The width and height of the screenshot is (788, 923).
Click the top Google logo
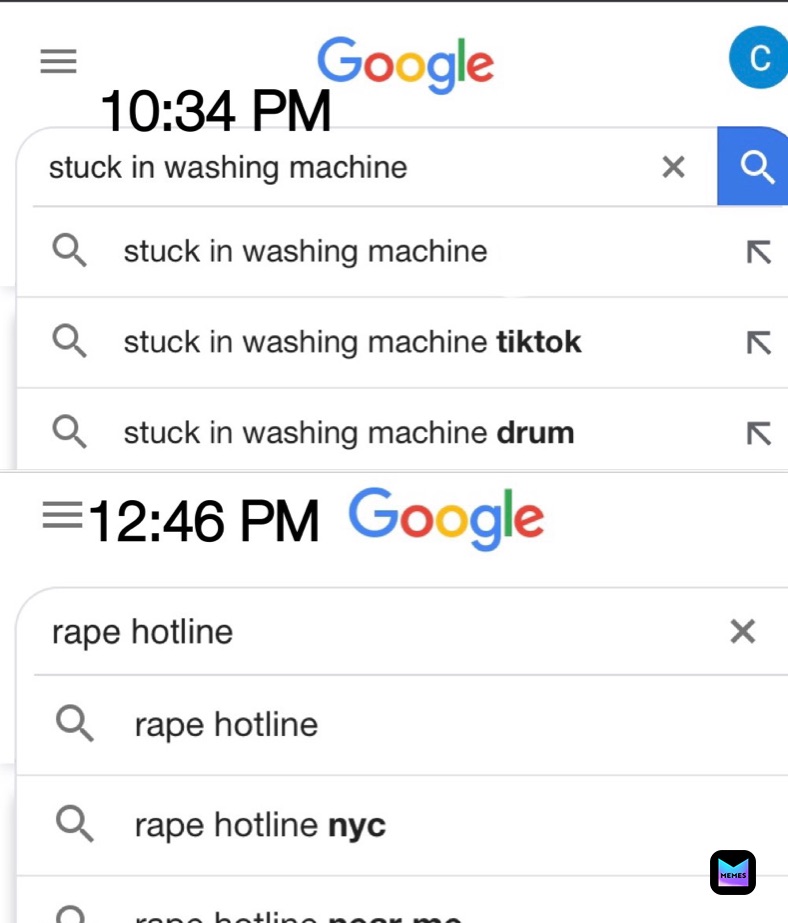pos(405,65)
